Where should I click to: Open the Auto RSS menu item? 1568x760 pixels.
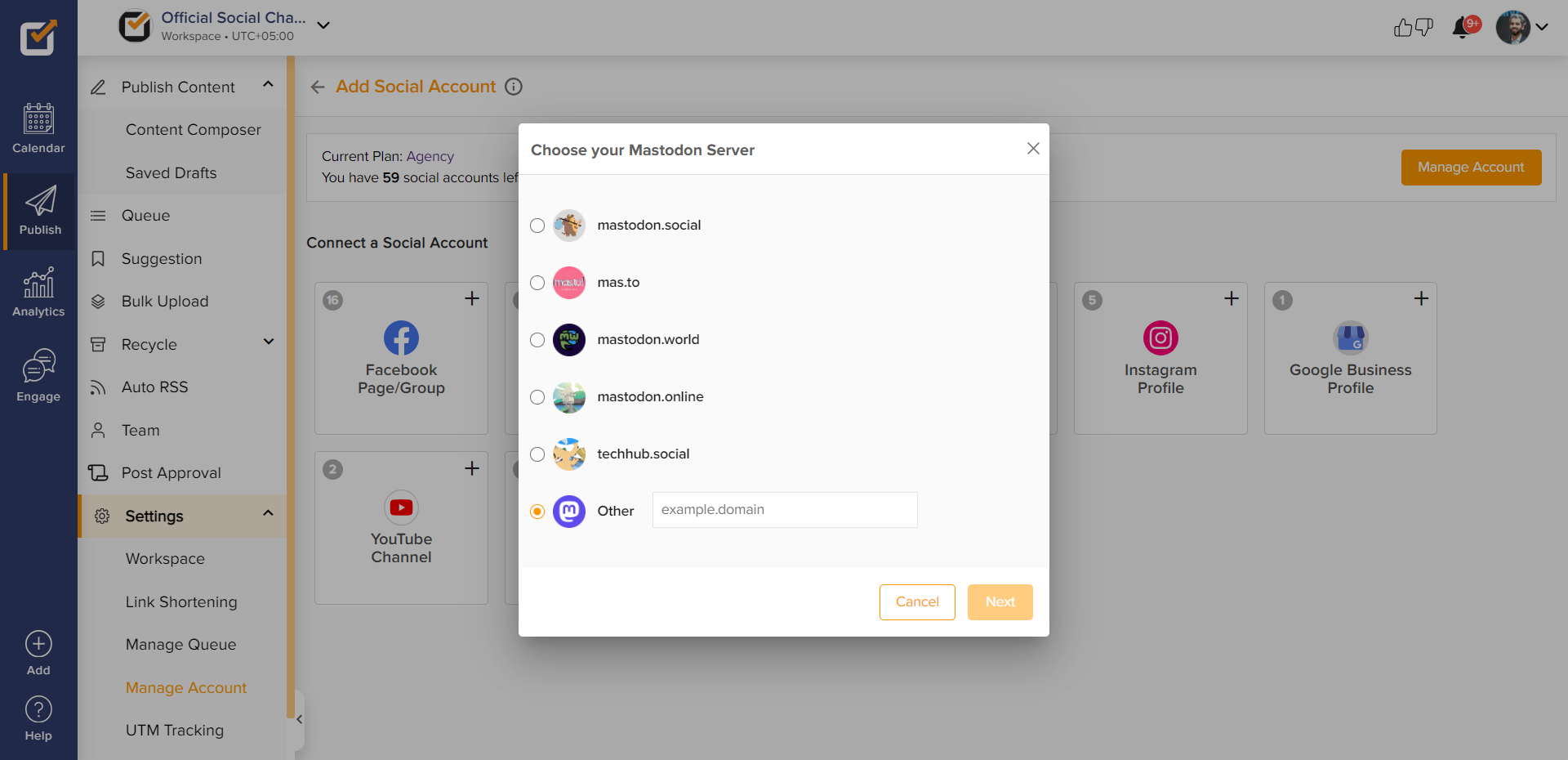(154, 387)
